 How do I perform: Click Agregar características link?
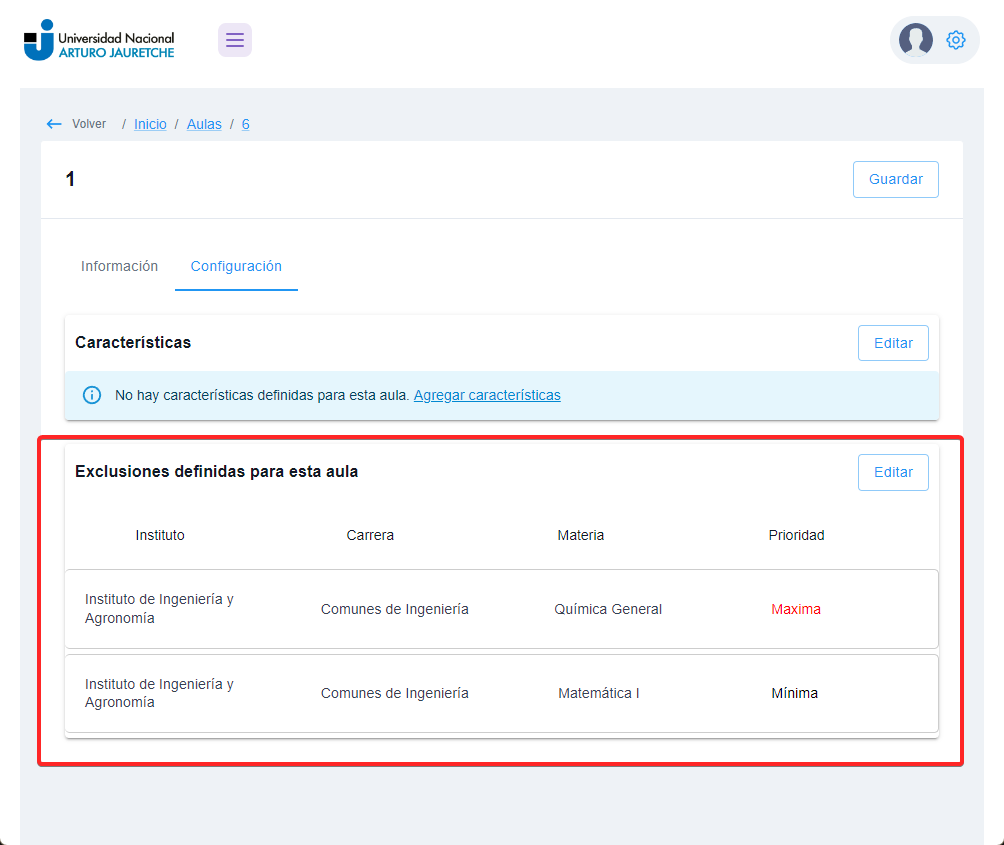[487, 396]
